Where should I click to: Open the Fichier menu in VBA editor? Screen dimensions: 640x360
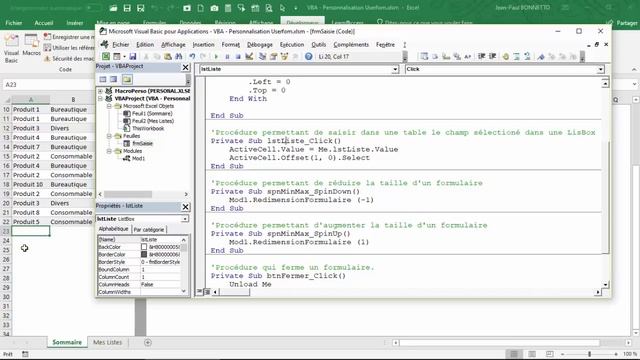(x=120, y=44)
